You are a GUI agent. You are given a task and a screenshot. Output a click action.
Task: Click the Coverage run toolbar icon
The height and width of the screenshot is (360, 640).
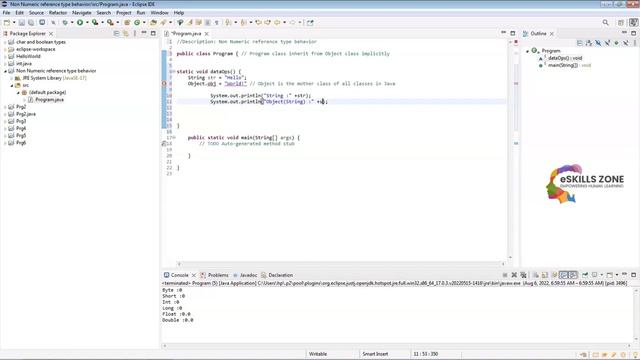95,23
